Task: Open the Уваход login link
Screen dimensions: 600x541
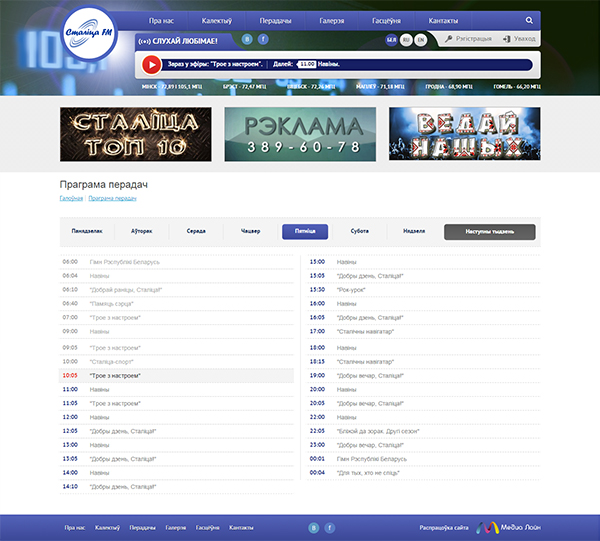Action: (x=519, y=39)
